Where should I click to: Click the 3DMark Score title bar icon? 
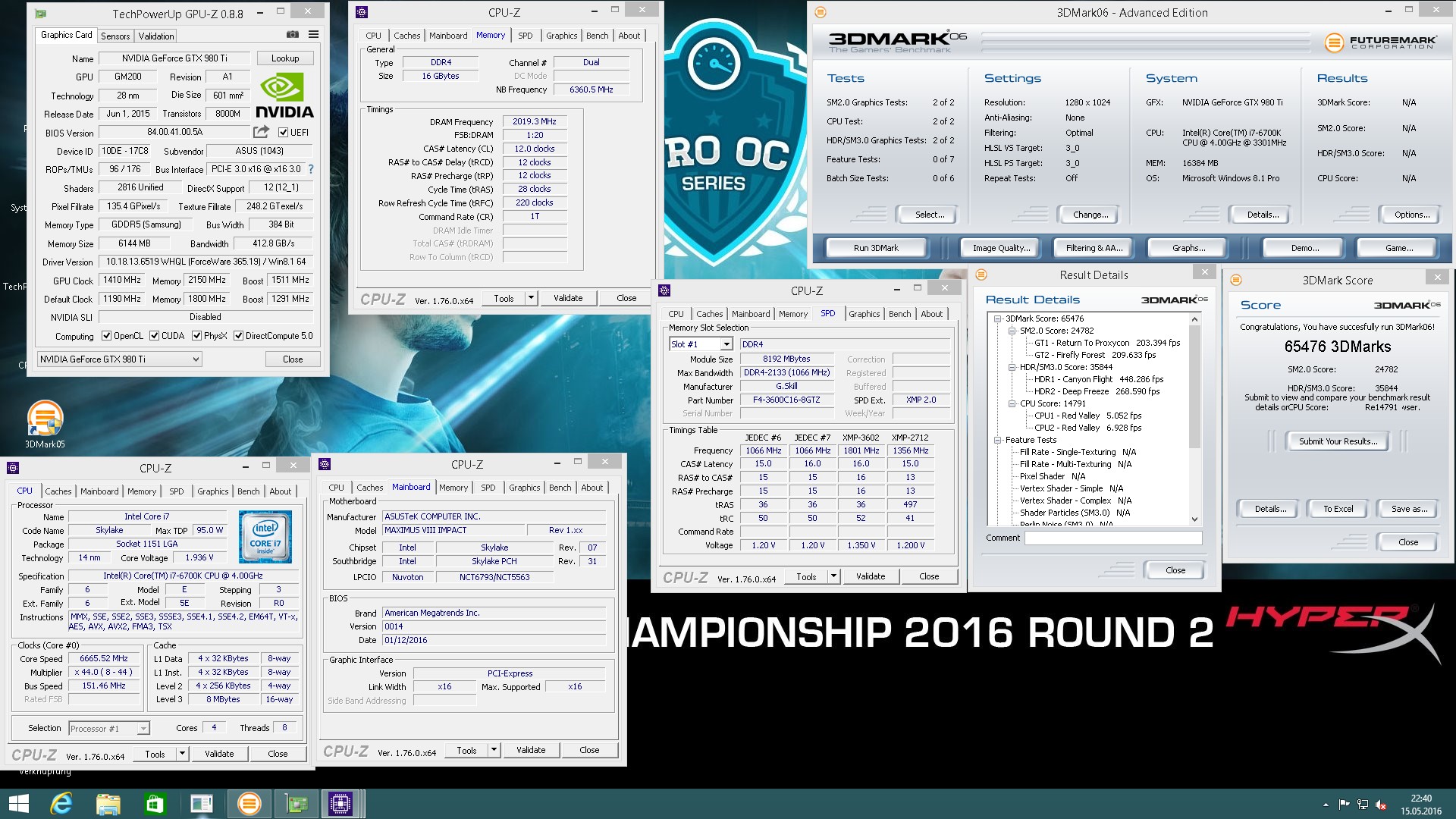[x=1236, y=280]
